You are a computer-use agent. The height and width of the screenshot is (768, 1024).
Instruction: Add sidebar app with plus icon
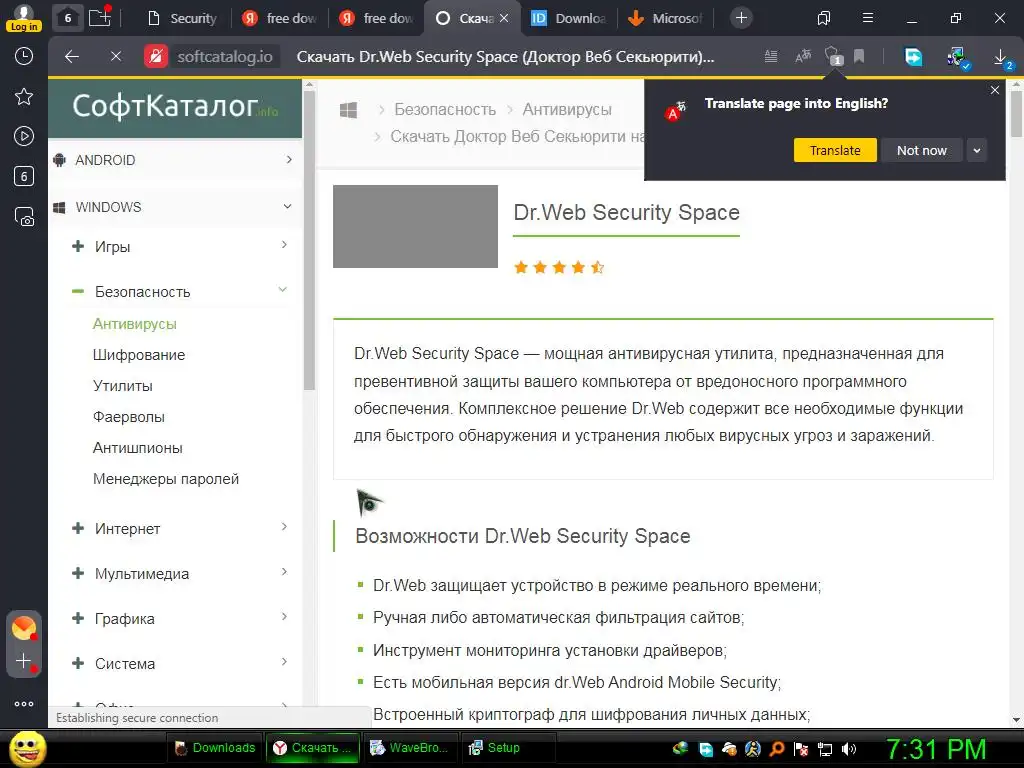click(24, 661)
